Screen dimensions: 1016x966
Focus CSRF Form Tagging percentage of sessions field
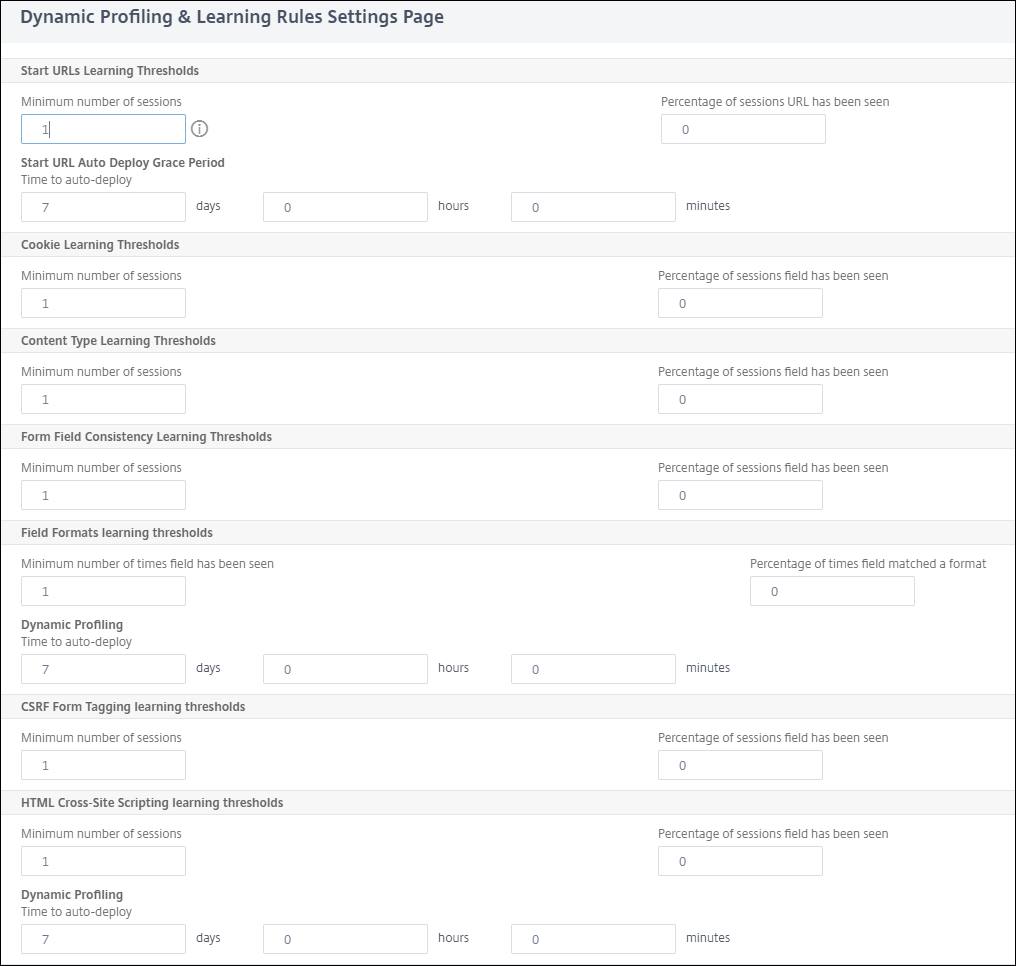(740, 765)
